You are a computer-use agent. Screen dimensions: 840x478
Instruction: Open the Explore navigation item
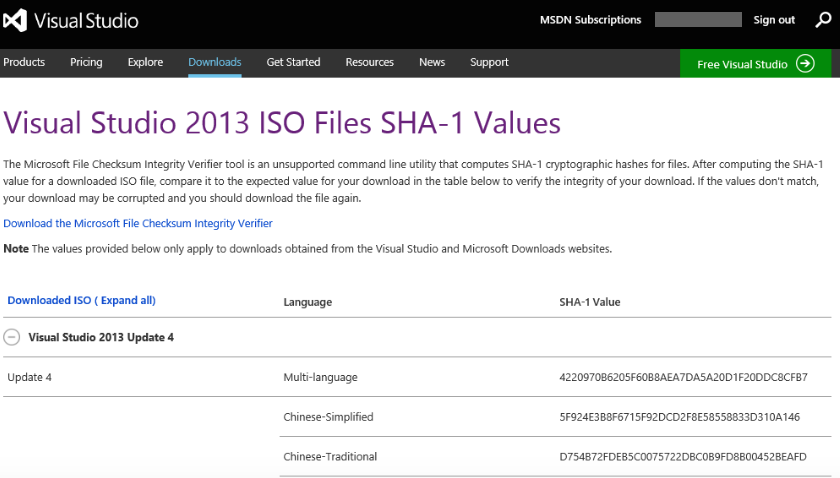[x=145, y=62]
